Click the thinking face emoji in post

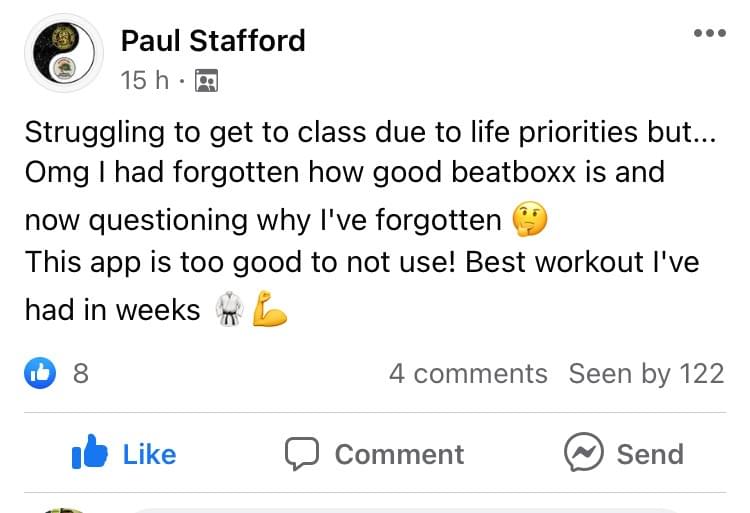pyautogui.click(x=529, y=219)
